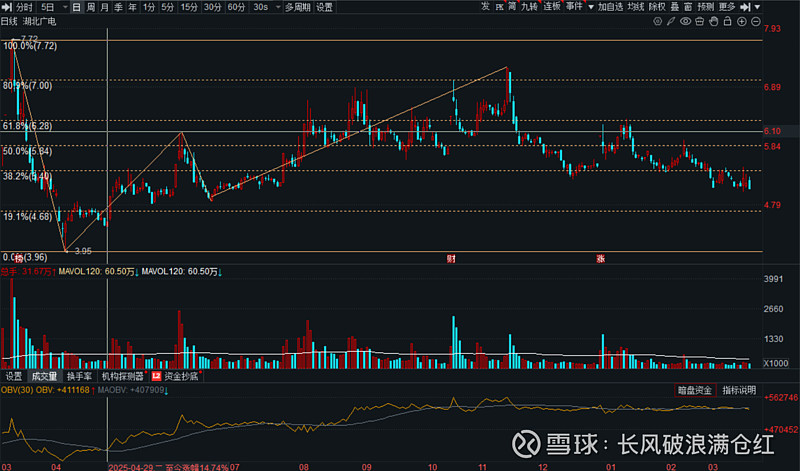Toggle the 除权 ex-rights option

[x=657, y=7]
